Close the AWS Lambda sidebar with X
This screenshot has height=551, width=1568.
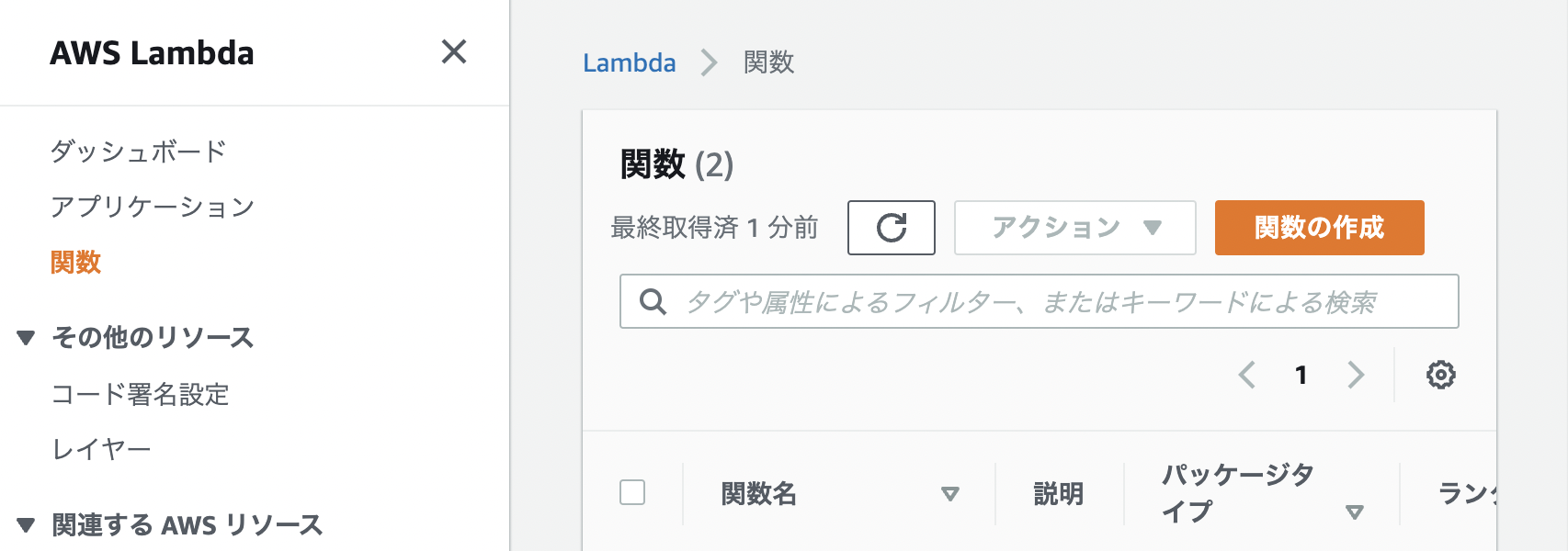point(453,53)
